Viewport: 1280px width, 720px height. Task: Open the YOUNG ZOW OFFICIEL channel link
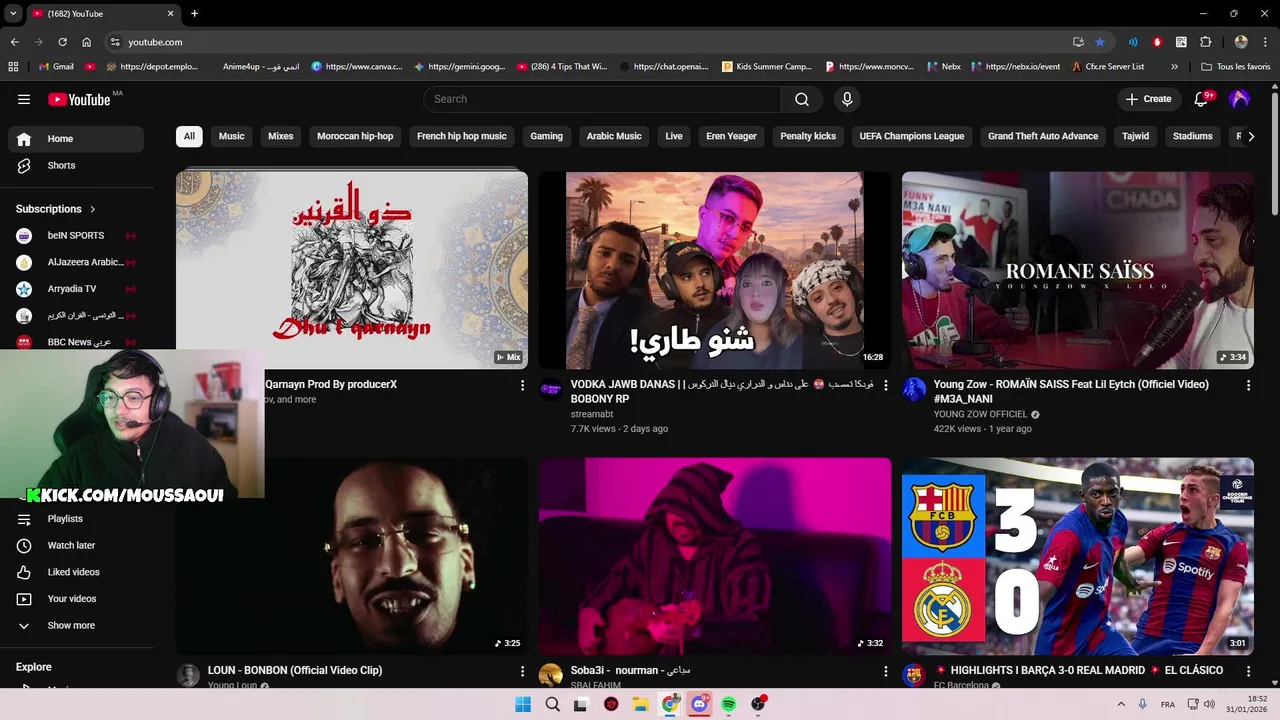[980, 414]
